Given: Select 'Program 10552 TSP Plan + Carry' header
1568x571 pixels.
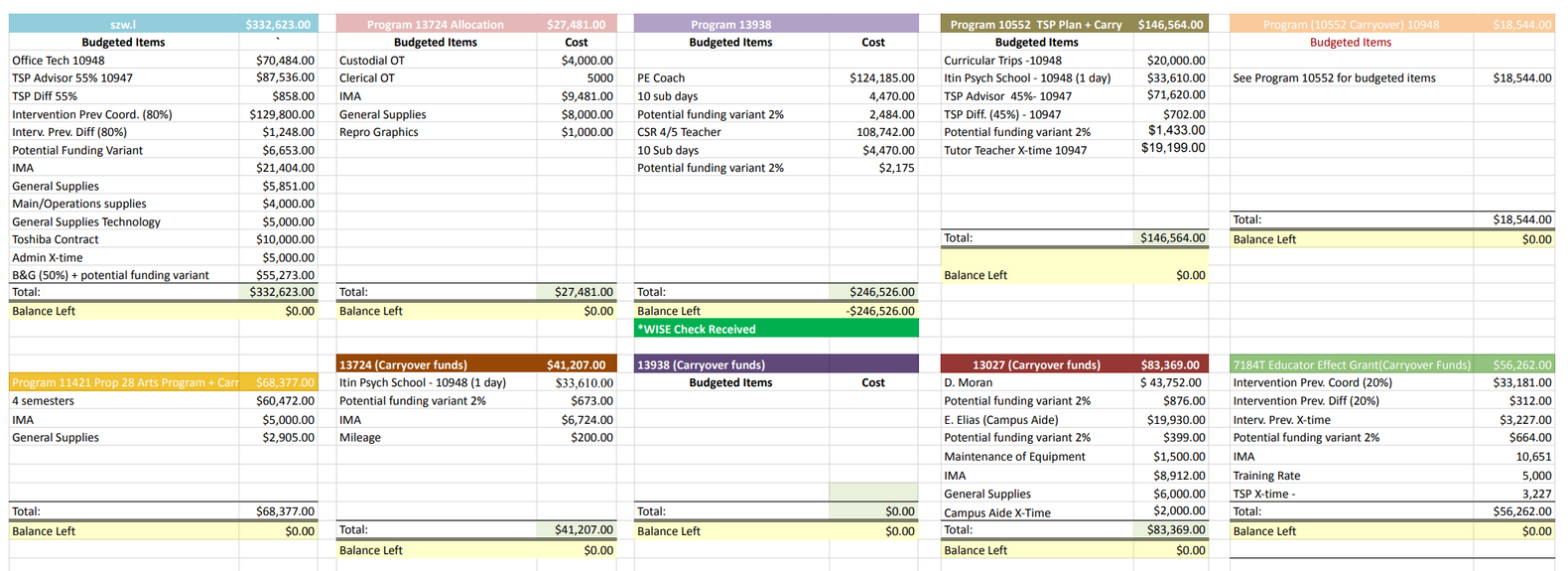Looking at the screenshot, I should point(1036,24).
